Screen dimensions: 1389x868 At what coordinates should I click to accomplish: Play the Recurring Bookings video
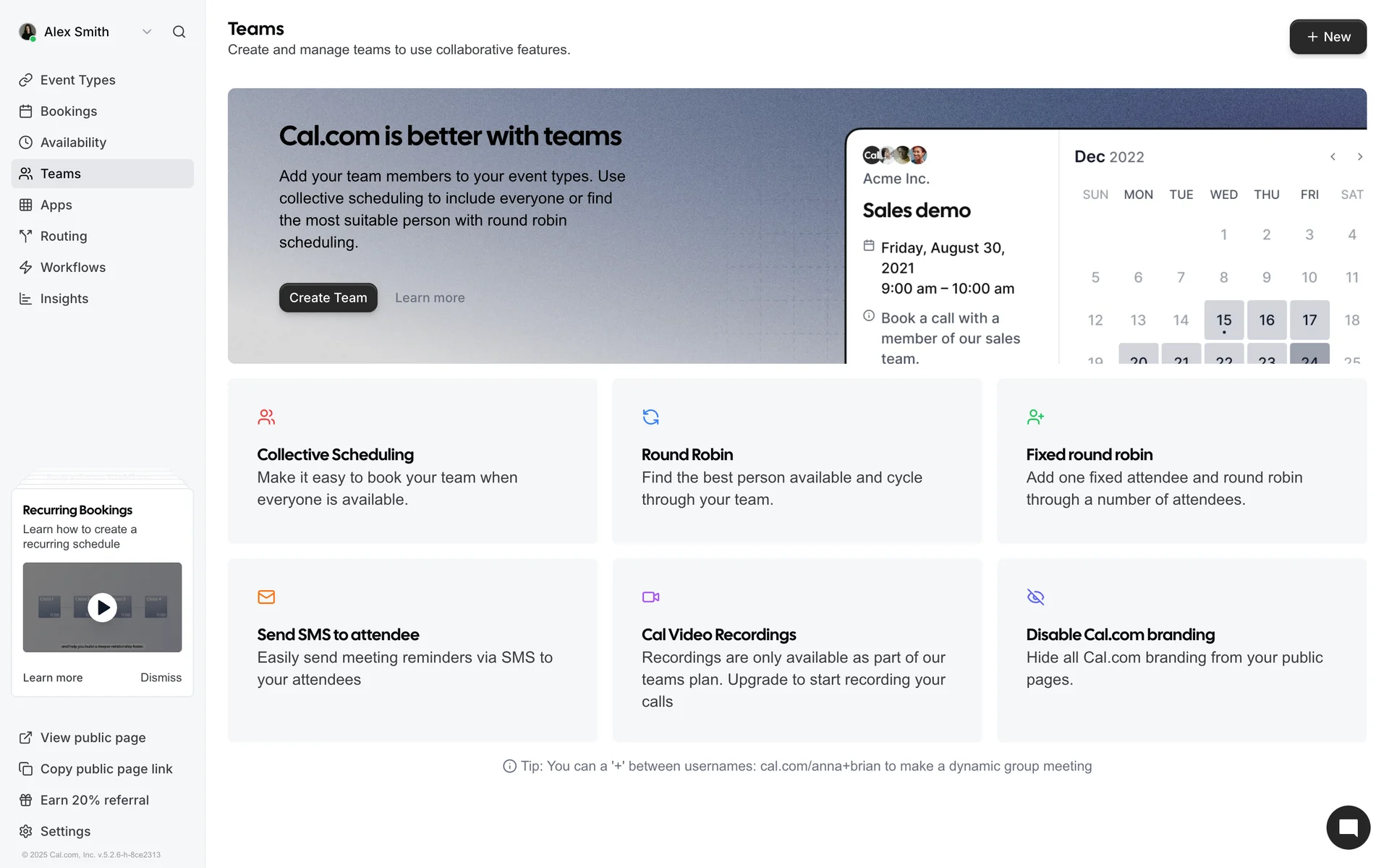click(x=102, y=608)
